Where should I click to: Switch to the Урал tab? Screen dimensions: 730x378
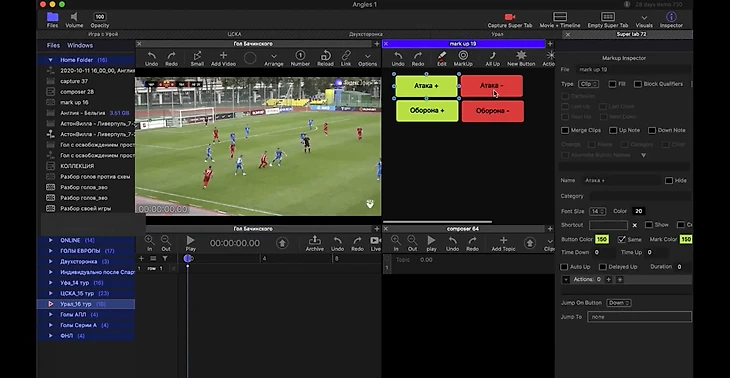[497, 34]
